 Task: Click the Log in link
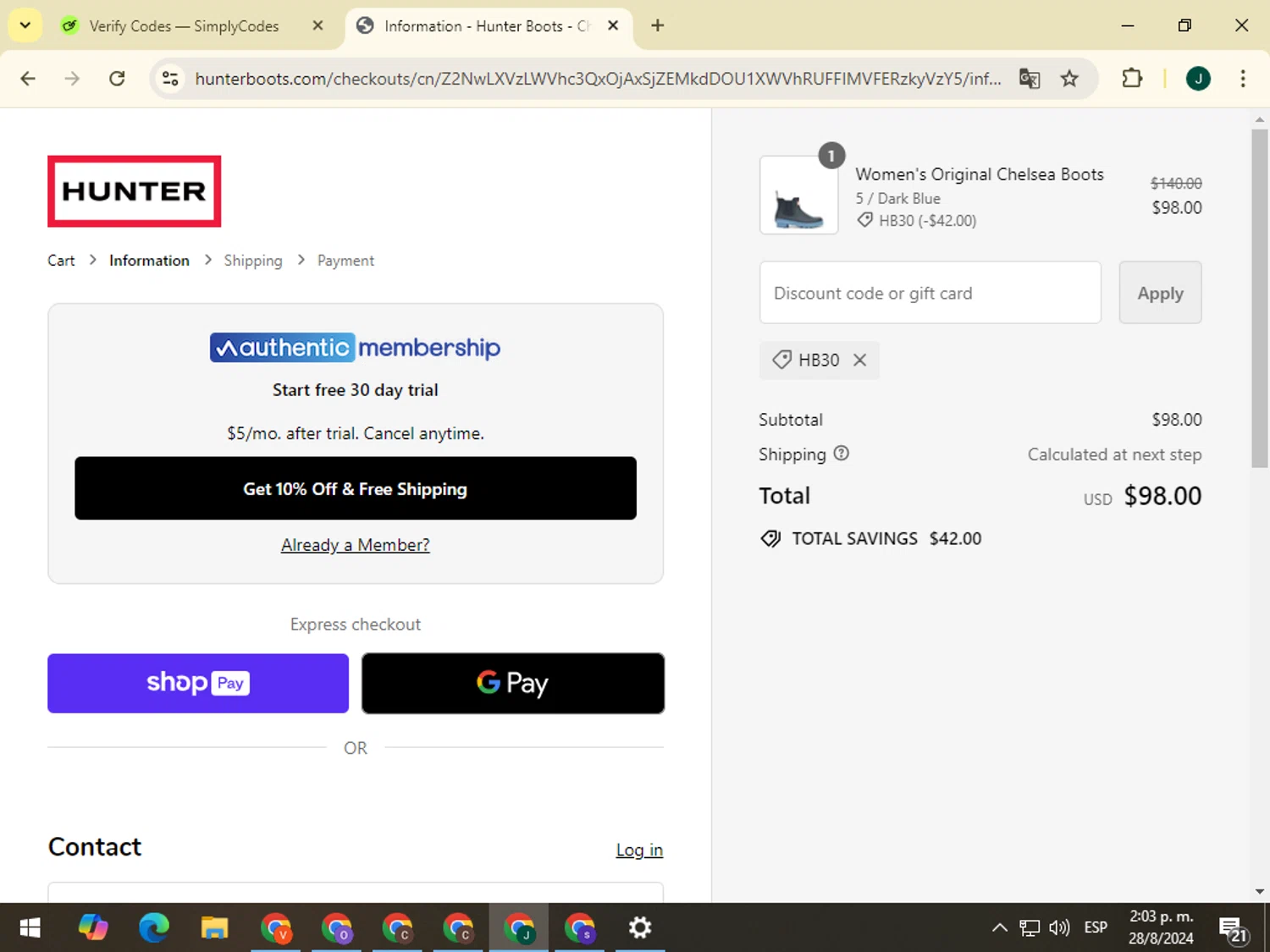click(639, 850)
